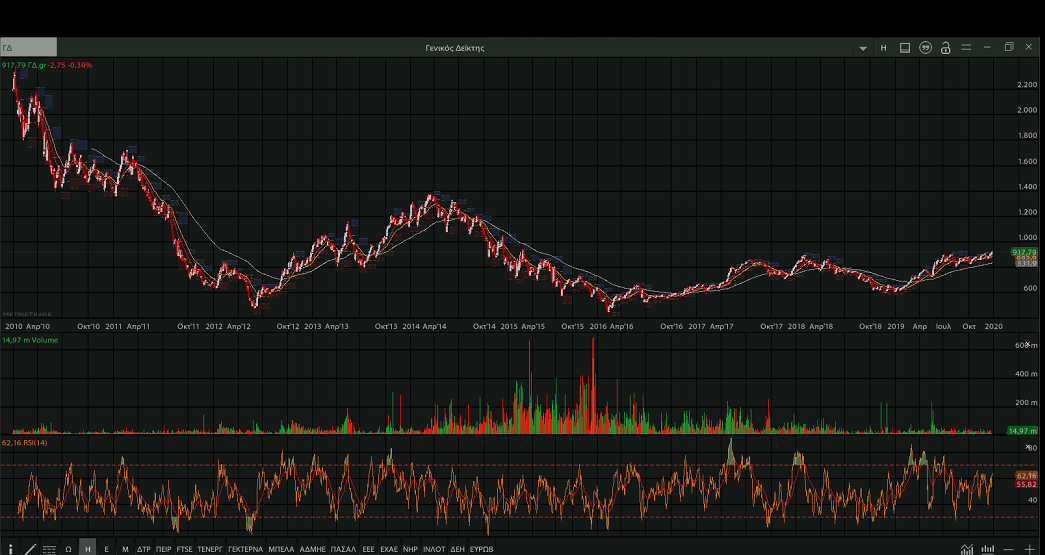Open the layout panel icon in title bar
This screenshot has height=555, width=1045.
click(x=904, y=48)
